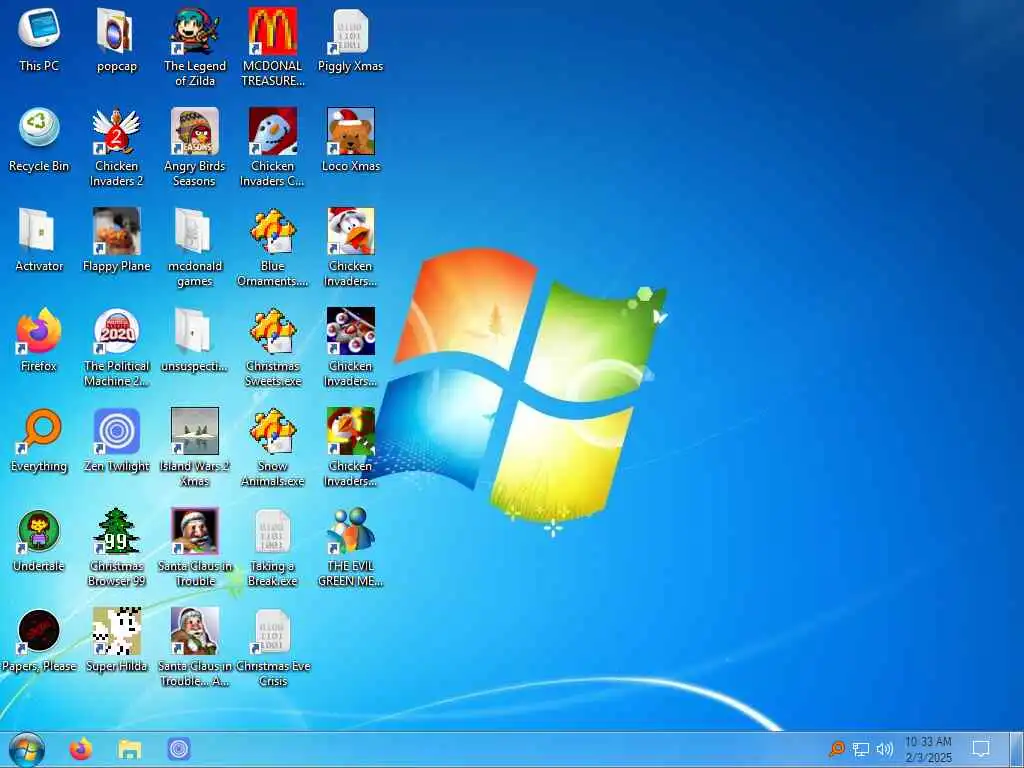
Task: Launch Firefox from the taskbar
Action: click(81, 750)
